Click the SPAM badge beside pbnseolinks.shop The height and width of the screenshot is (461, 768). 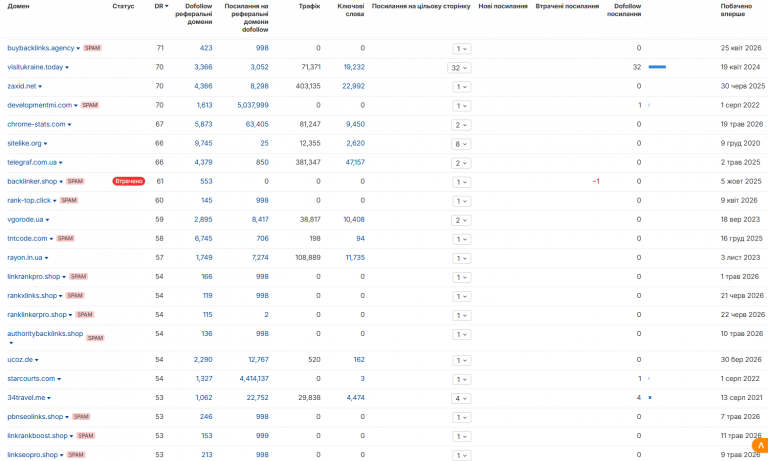click(81, 417)
